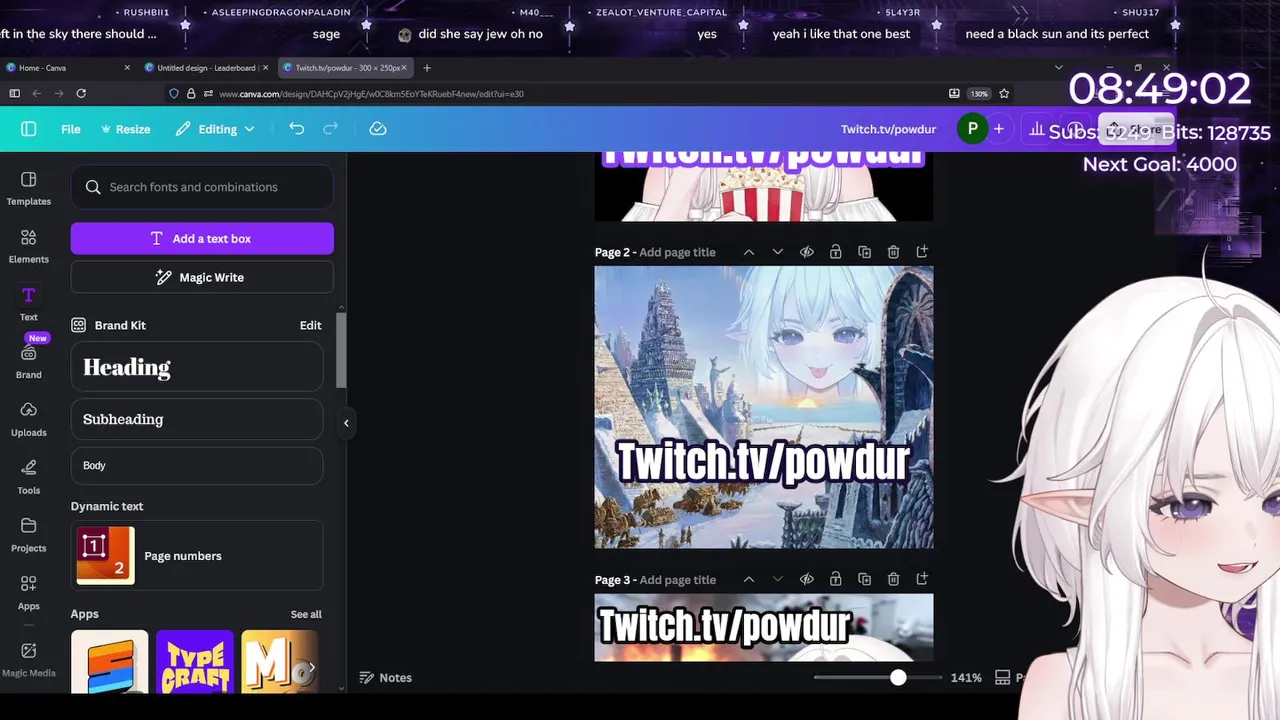Open the Elements side panel
The image size is (1280, 720).
pyautogui.click(x=28, y=246)
